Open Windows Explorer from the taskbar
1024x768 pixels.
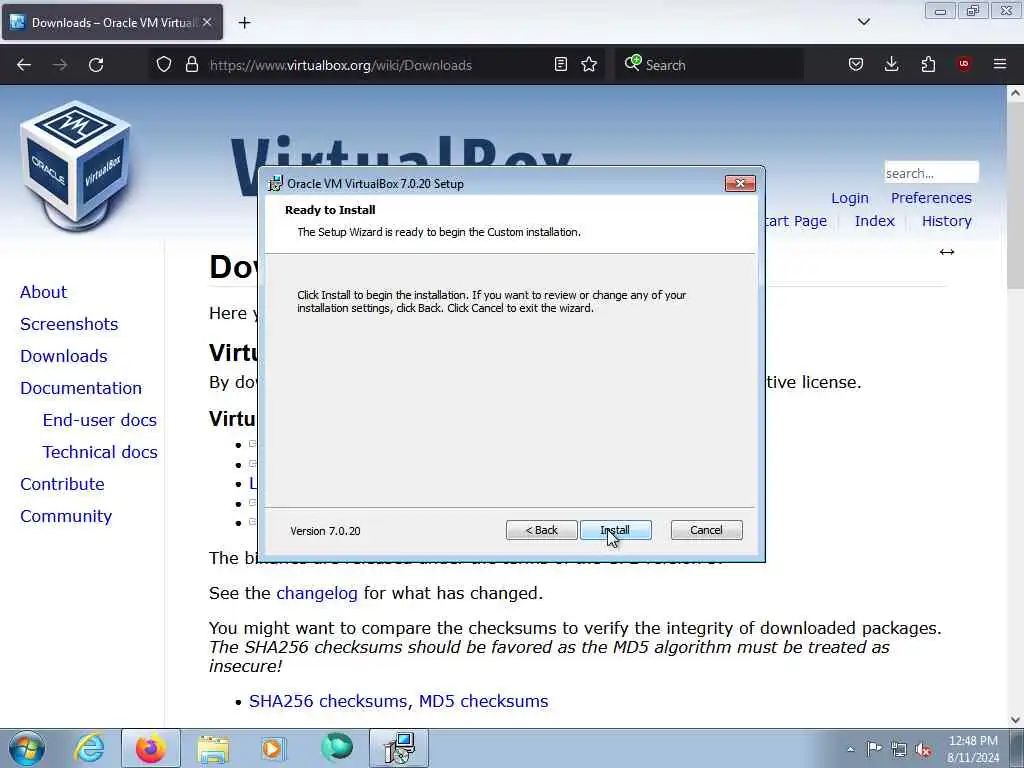(x=213, y=748)
